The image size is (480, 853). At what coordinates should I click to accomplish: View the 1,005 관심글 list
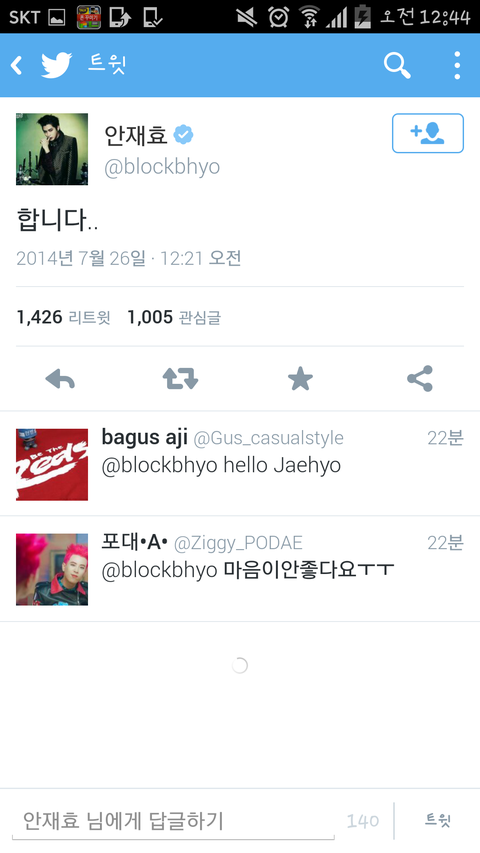(174, 317)
